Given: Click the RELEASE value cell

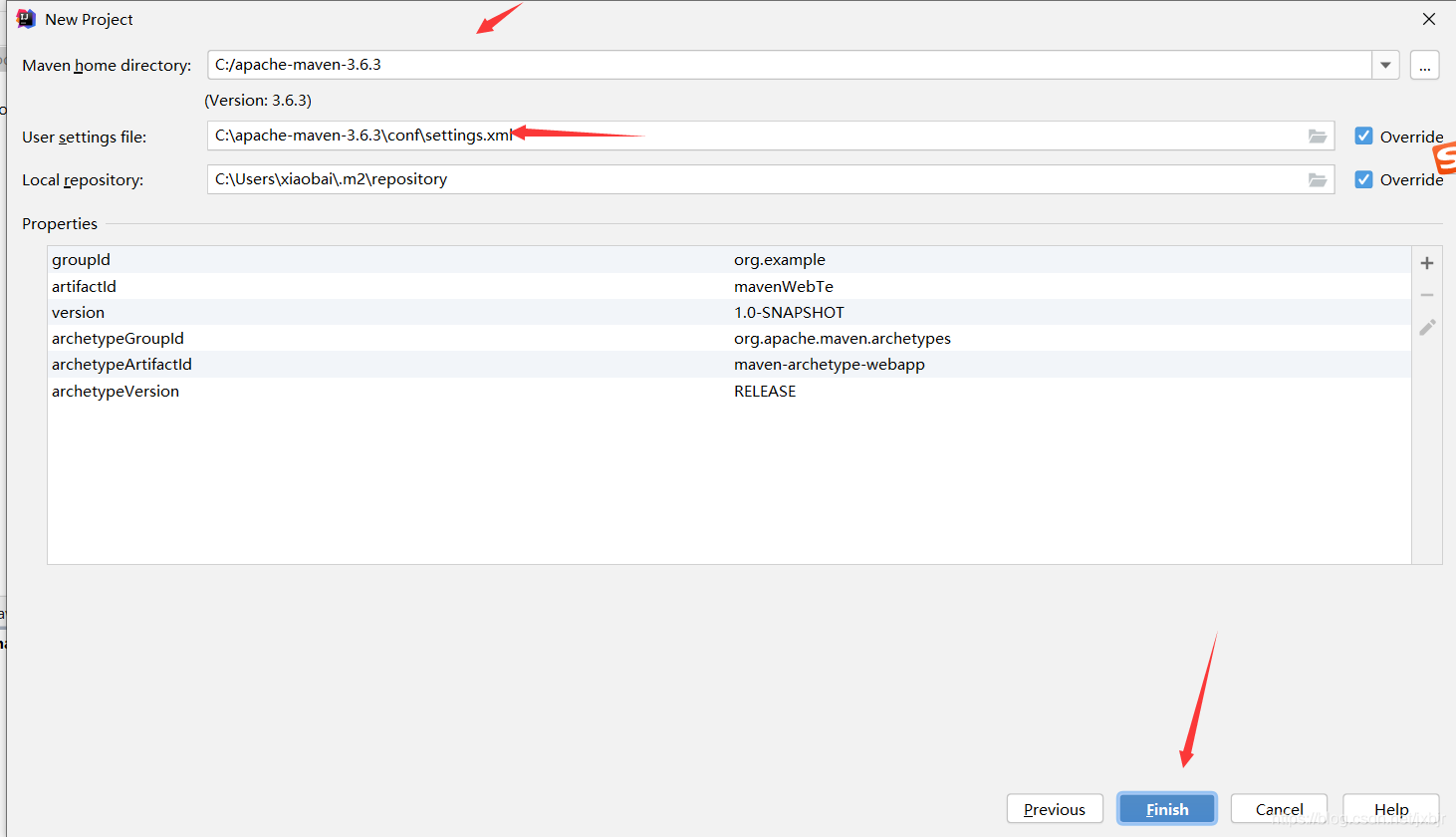Looking at the screenshot, I should 765,391.
